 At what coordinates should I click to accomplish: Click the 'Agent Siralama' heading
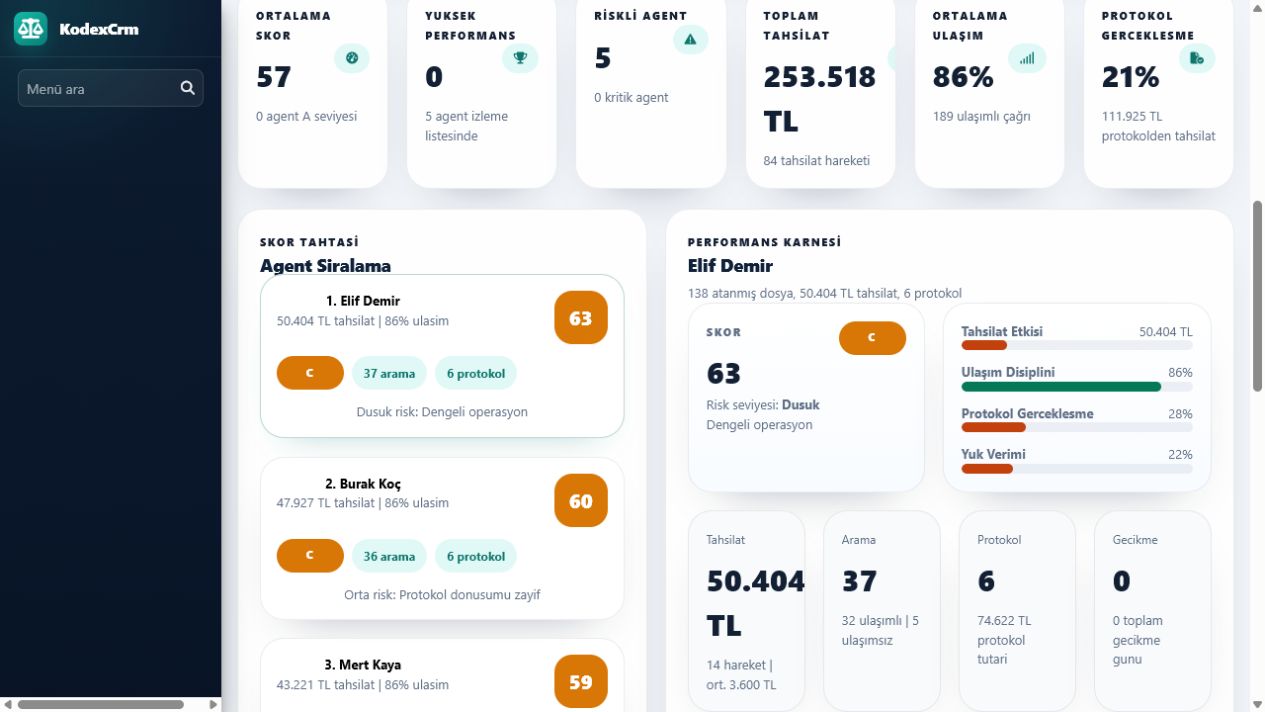tap(325, 266)
